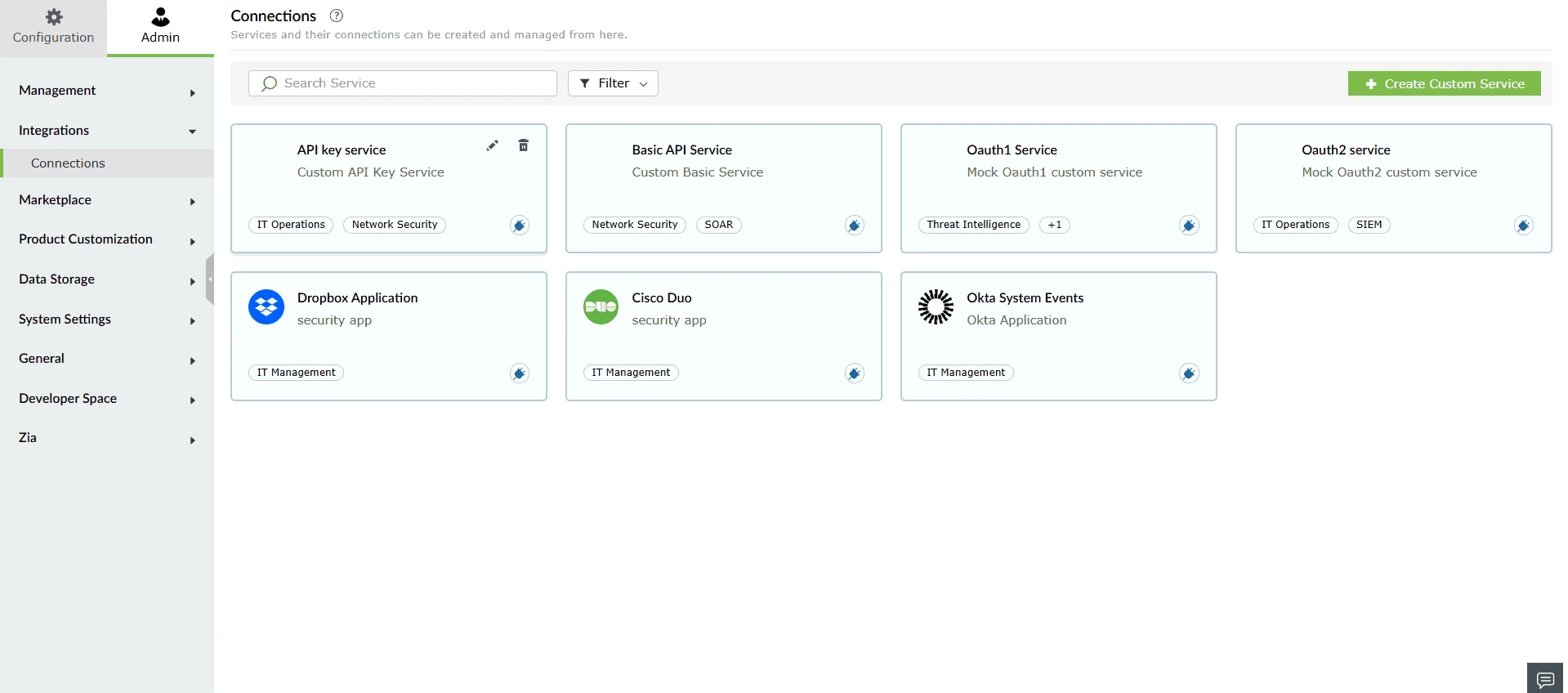Click the plug icon on Cisco Duo card
This screenshot has width=1568, height=693.
(855, 373)
